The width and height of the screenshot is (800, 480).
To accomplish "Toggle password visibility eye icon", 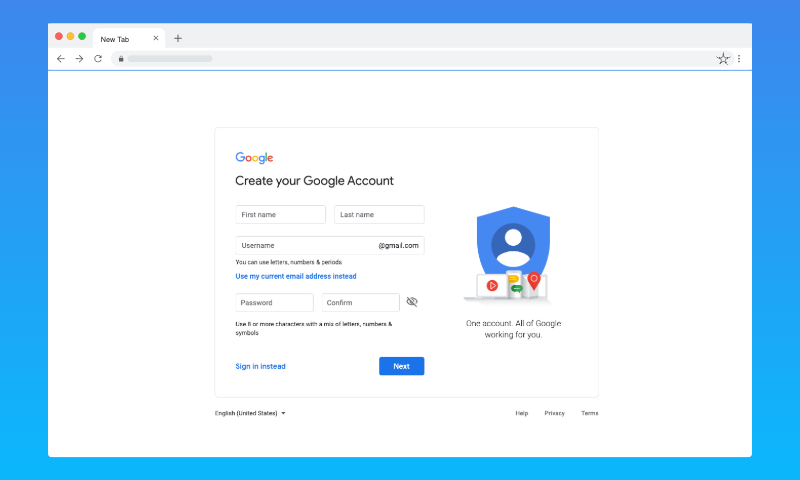I will 412,302.
